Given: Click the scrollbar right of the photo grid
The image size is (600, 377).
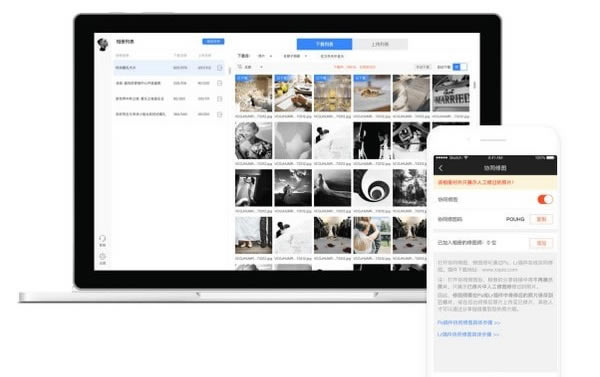Looking at the screenshot, I should (x=474, y=85).
